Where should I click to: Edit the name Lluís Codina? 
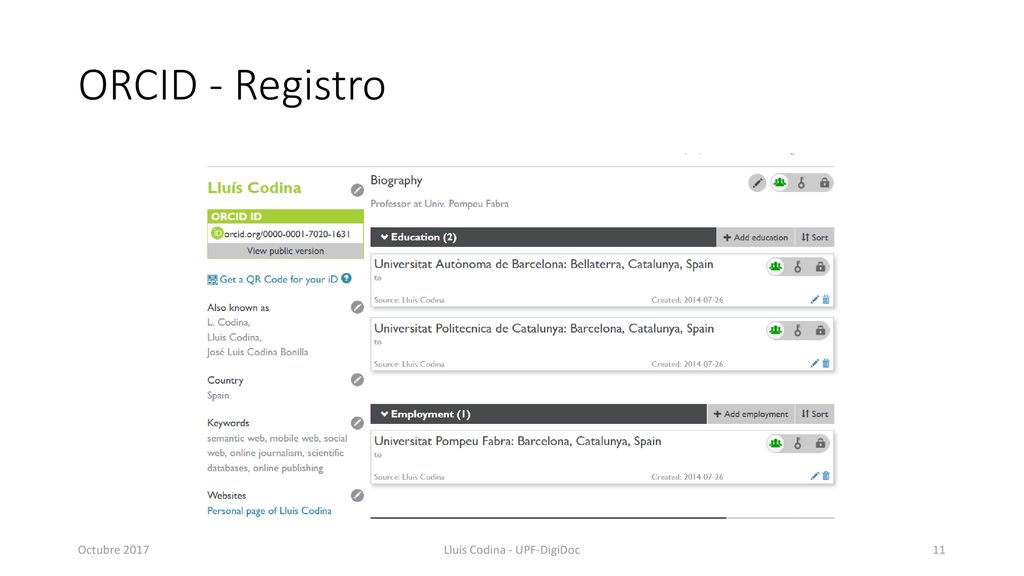coord(357,190)
